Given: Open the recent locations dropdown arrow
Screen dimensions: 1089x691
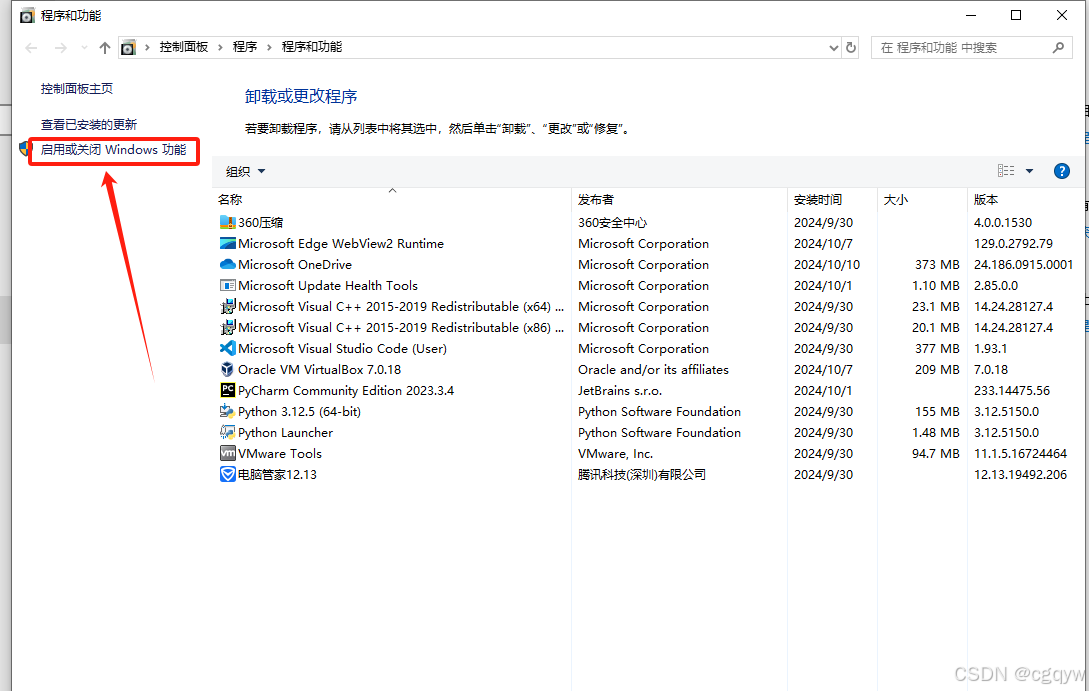Looking at the screenshot, I should point(84,47).
